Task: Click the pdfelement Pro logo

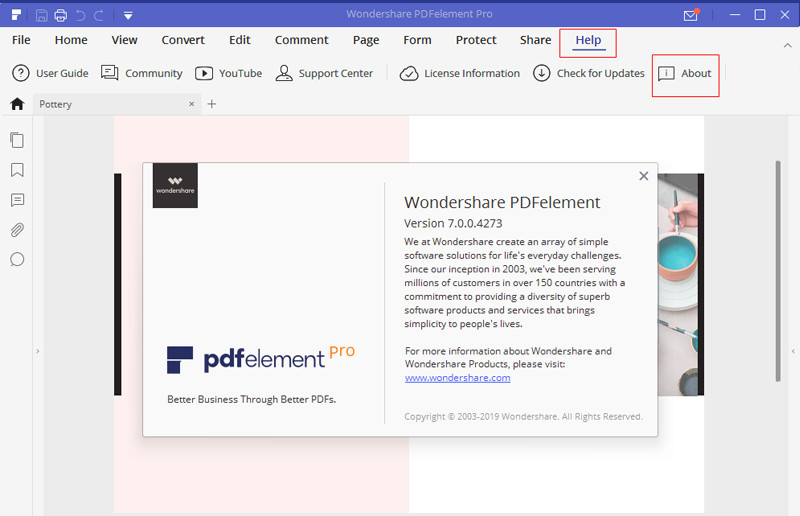Action: [261, 359]
